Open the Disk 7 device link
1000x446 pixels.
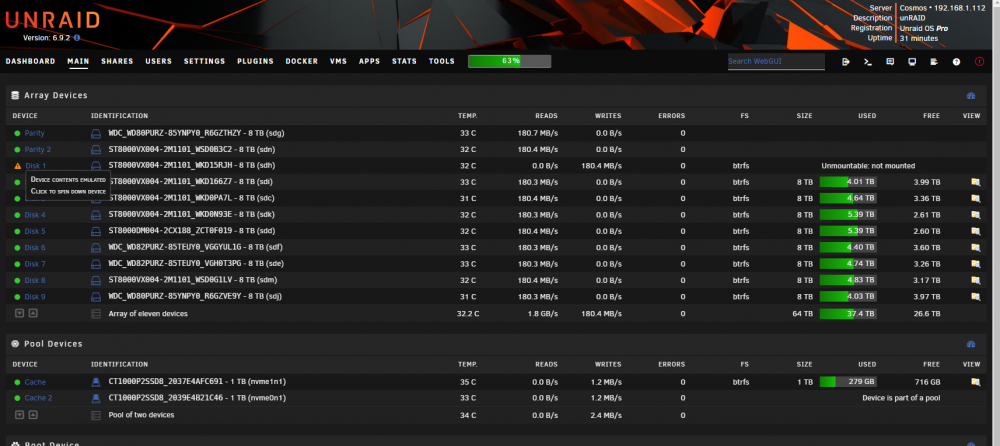click(35, 264)
